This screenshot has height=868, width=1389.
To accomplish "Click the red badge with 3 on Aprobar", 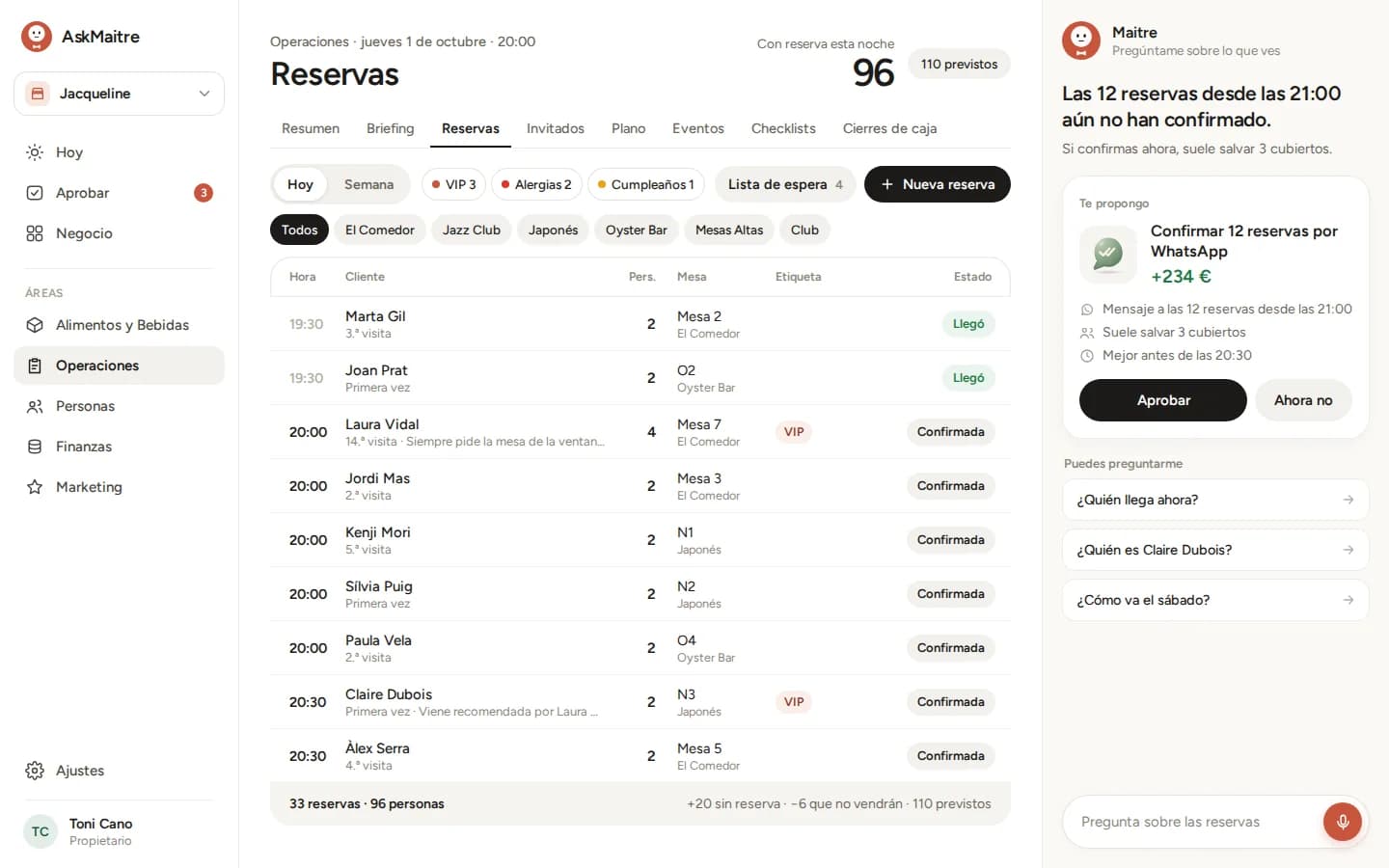I will (x=204, y=193).
